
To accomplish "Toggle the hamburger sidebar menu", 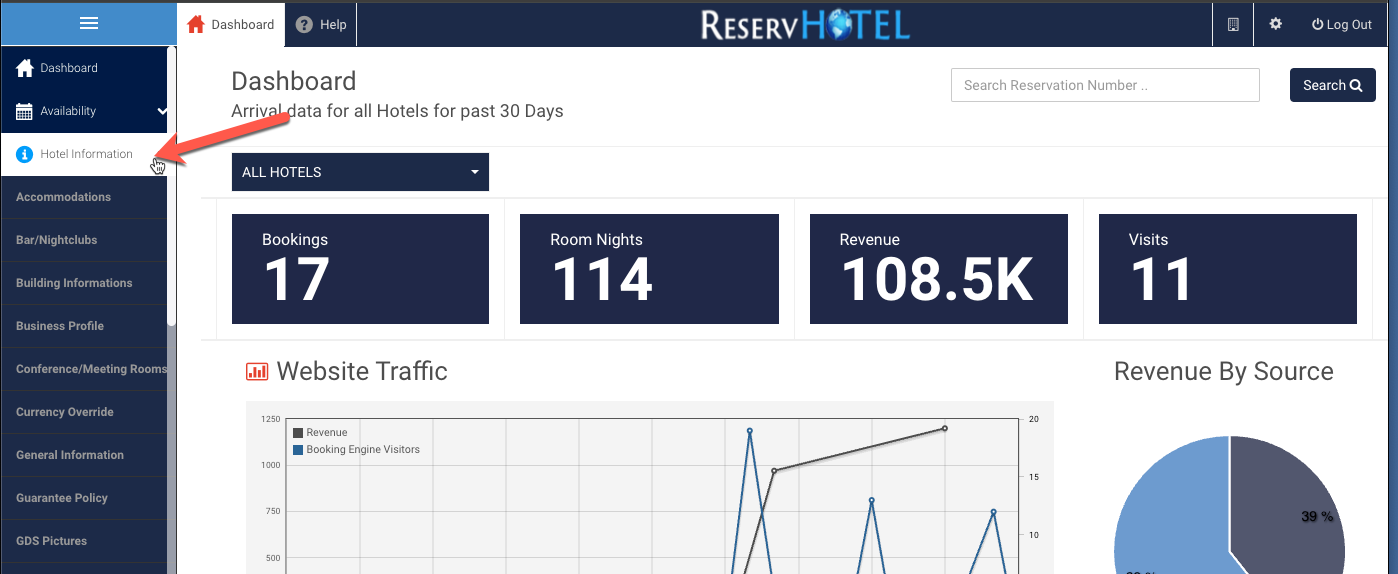I will [89, 24].
